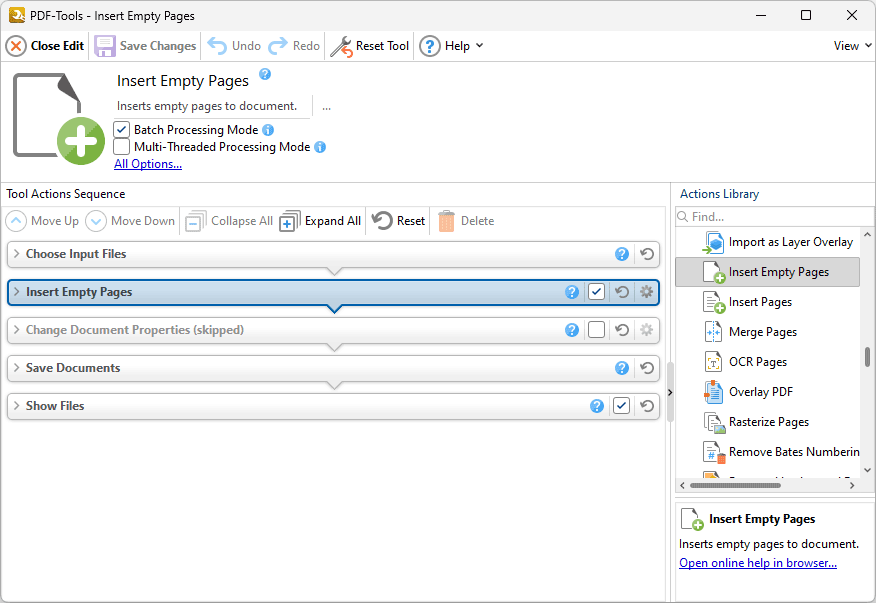This screenshot has height=603, width=876.
Task: Uncheck the Show Files step checkbox
Action: click(x=621, y=406)
